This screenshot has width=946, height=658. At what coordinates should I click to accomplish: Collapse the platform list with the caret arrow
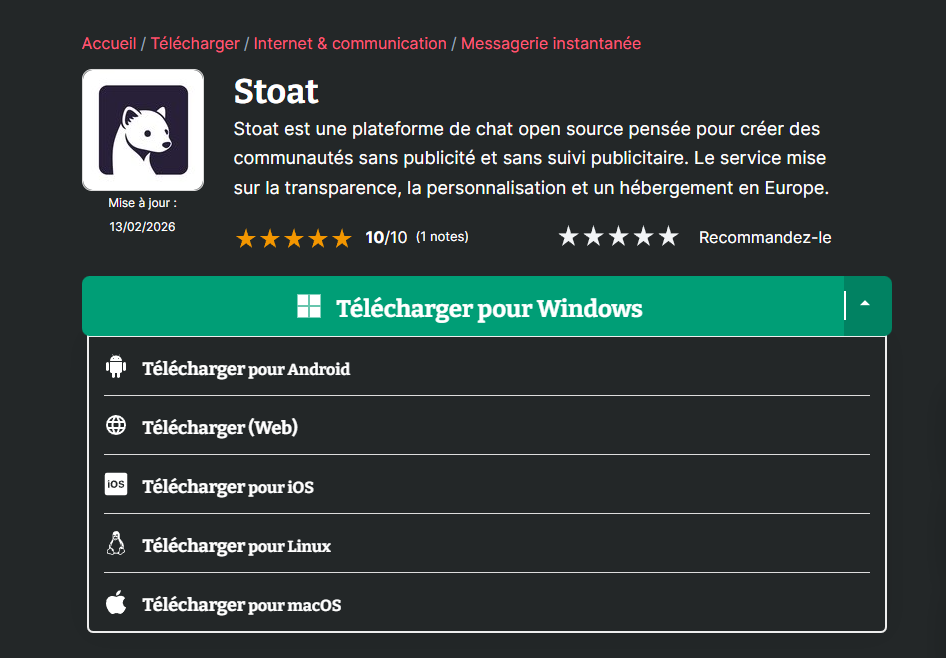point(866,305)
